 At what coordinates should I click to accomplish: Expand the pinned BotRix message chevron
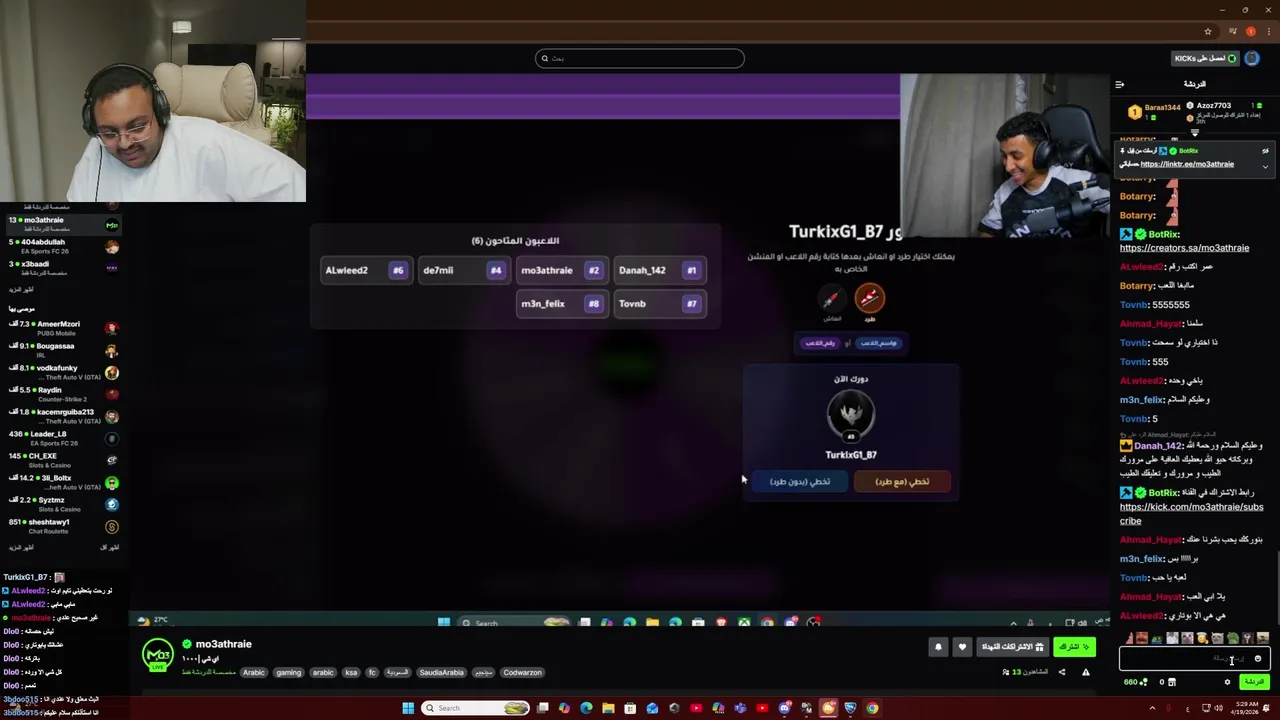1265,166
